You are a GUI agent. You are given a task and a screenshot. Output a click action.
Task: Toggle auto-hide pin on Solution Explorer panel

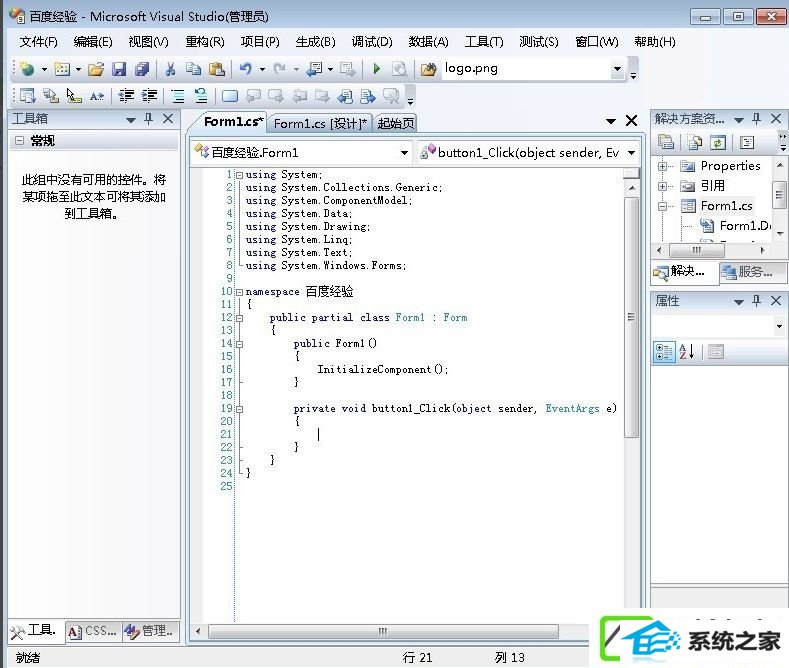tap(756, 119)
